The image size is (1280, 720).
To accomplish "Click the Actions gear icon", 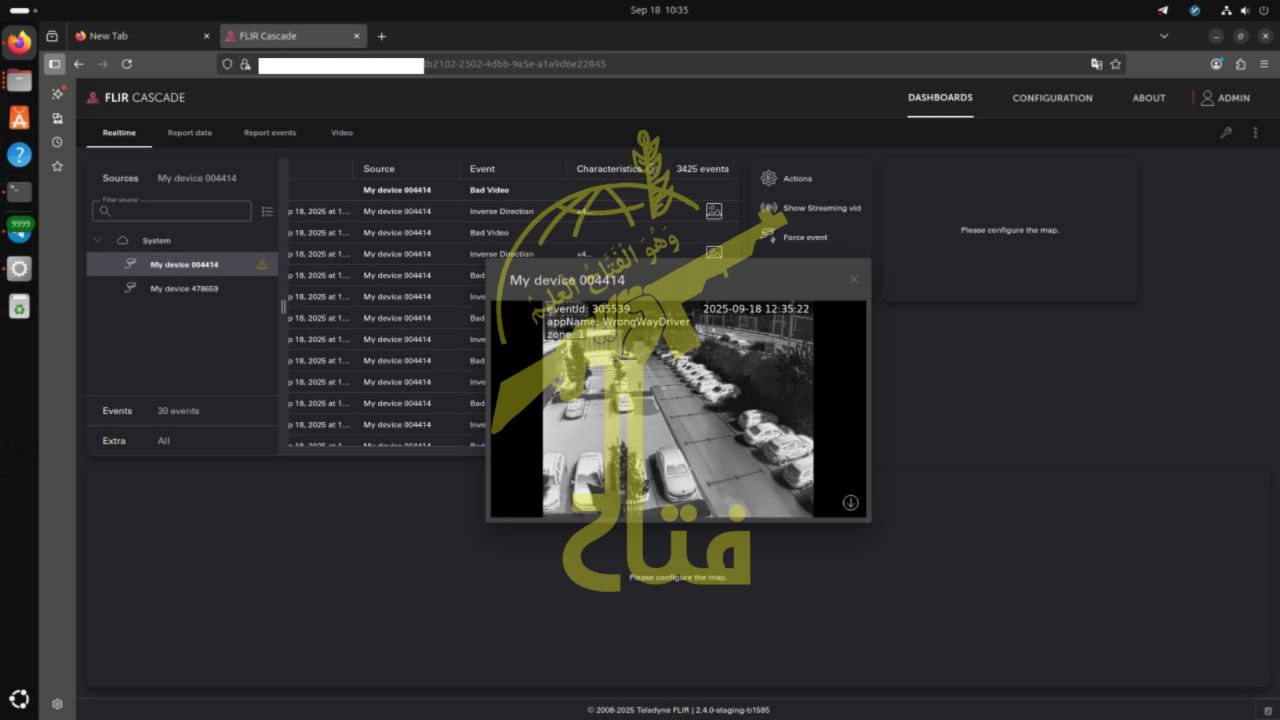I will pyautogui.click(x=768, y=178).
